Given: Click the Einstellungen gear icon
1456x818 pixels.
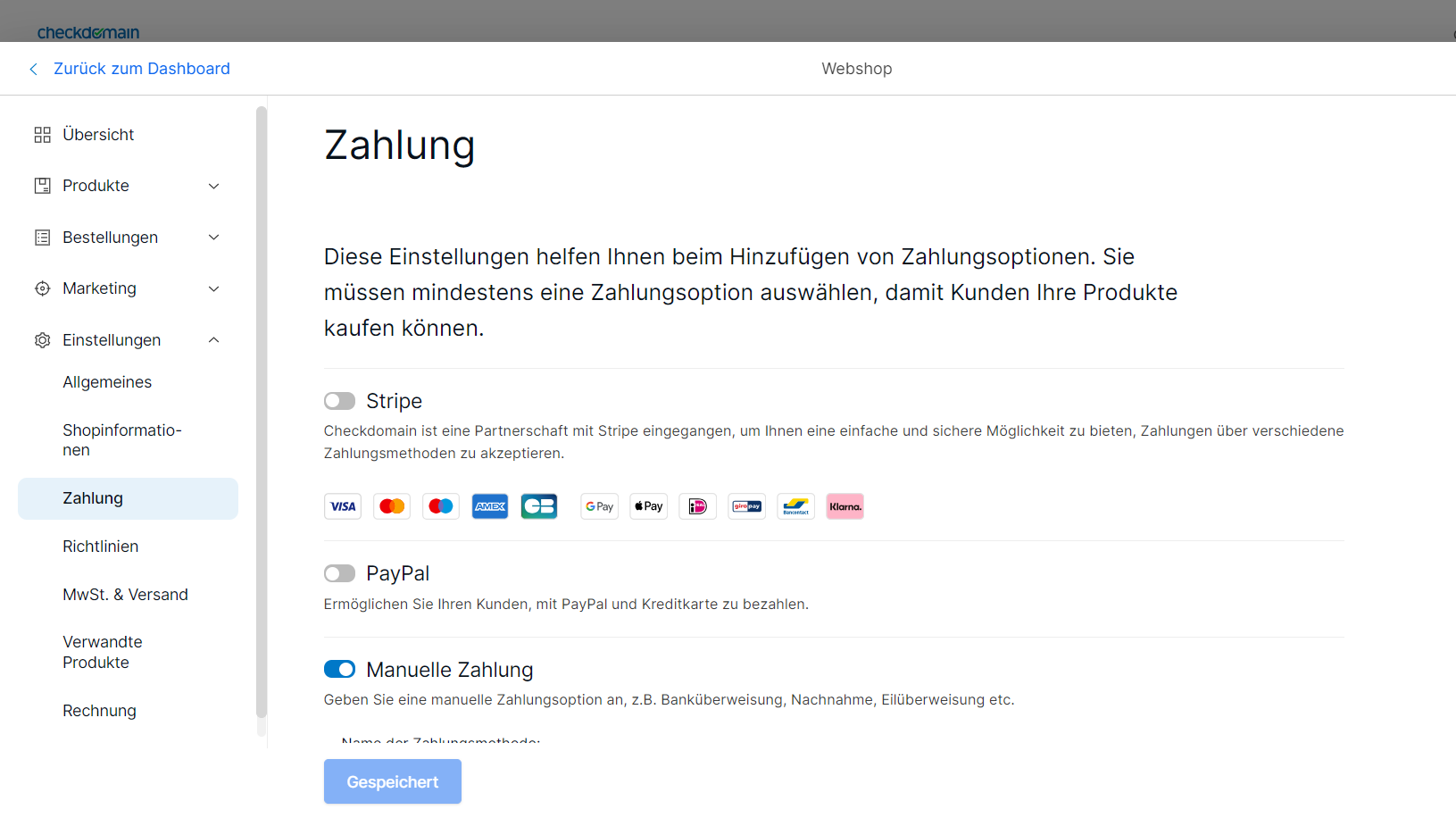Looking at the screenshot, I should (42, 340).
